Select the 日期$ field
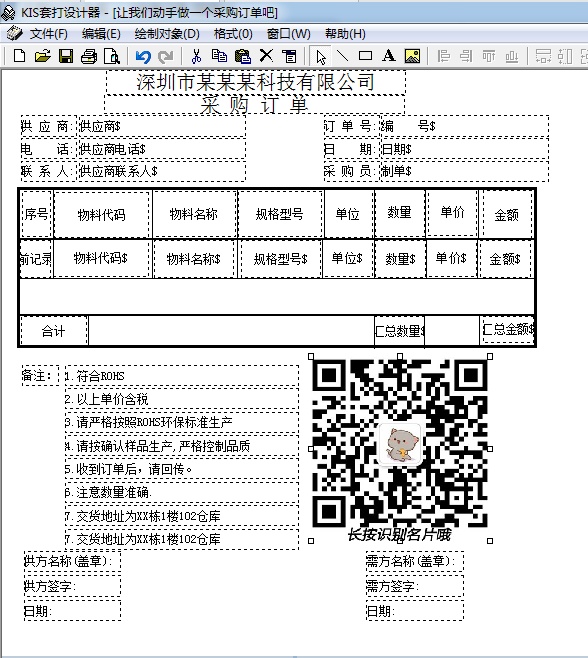 click(x=464, y=149)
